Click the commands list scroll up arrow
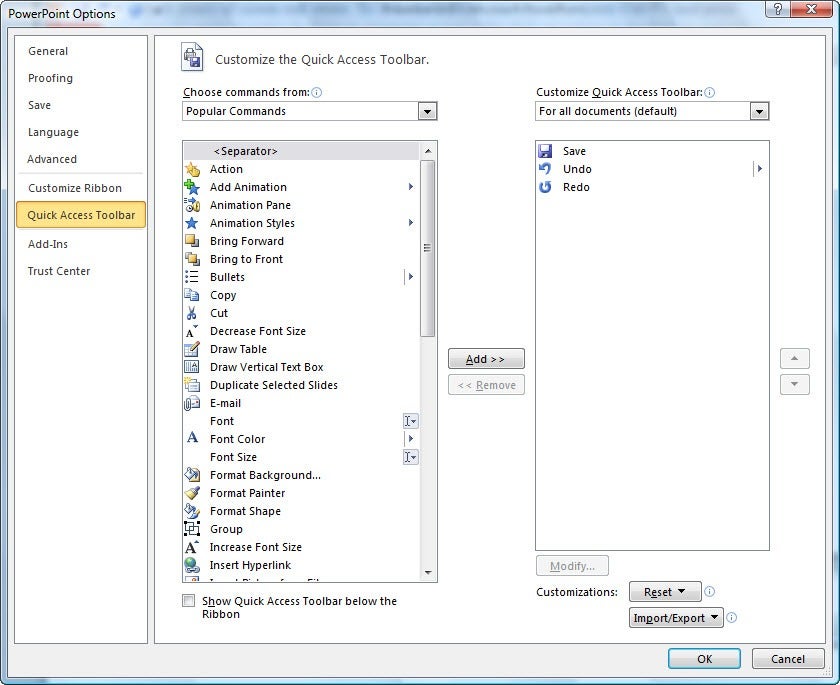Viewport: 840px width, 685px height. pyautogui.click(x=428, y=151)
